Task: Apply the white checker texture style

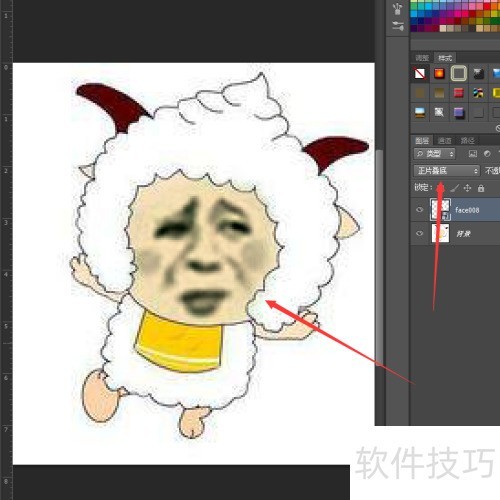Action: (439, 112)
